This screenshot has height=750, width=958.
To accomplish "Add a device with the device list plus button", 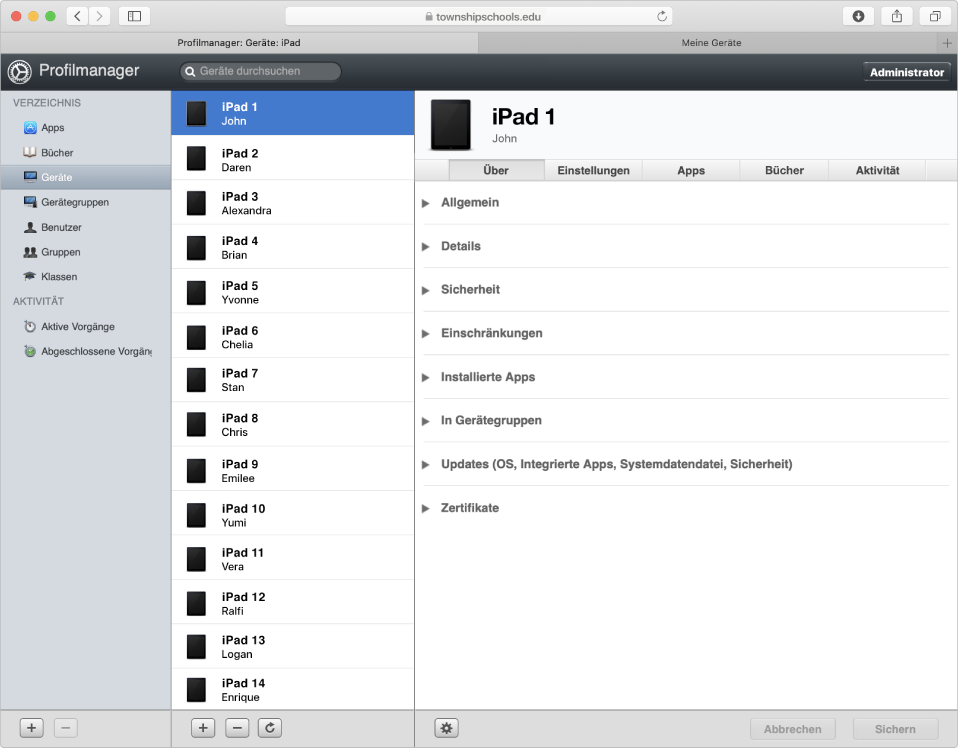I will (x=203, y=729).
